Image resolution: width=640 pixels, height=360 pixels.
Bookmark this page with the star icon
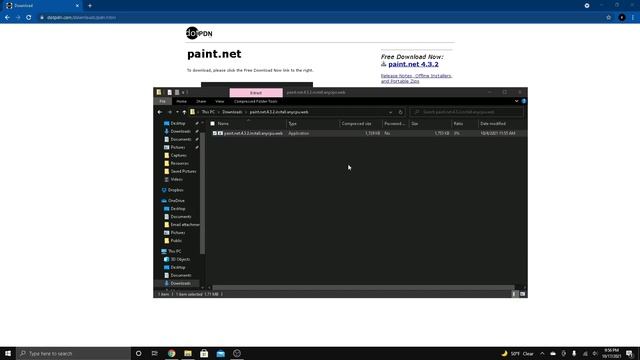point(609,18)
